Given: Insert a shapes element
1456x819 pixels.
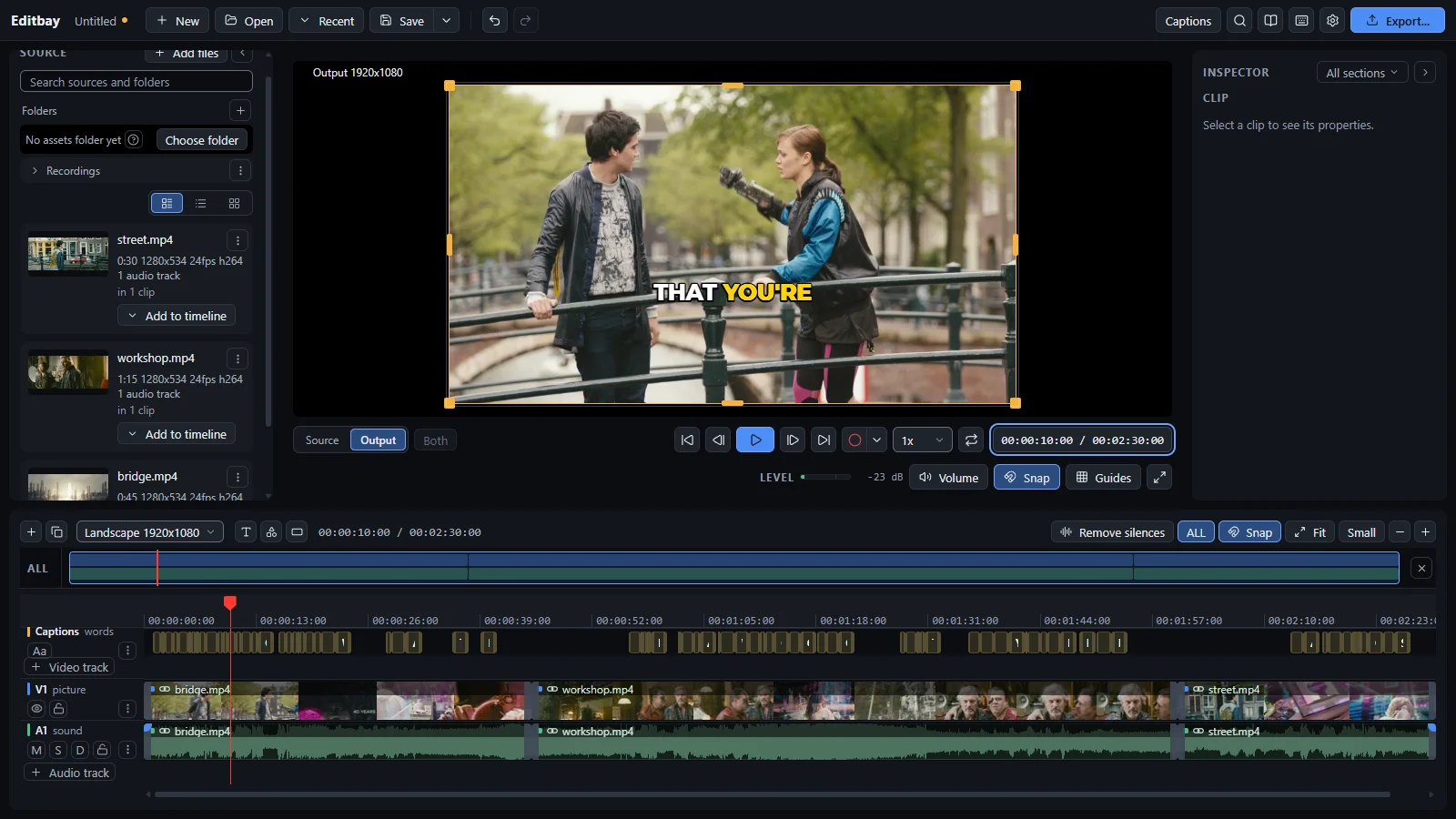Looking at the screenshot, I should point(271,532).
